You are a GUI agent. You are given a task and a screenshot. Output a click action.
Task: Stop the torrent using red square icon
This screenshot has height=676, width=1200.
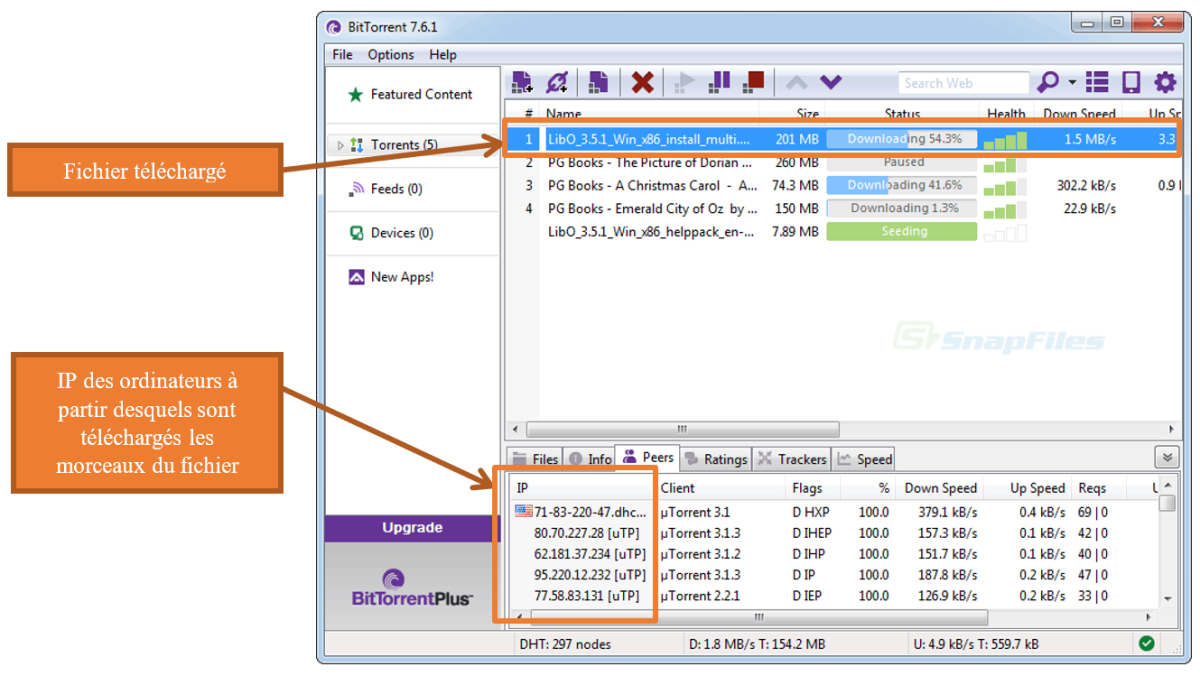754,83
